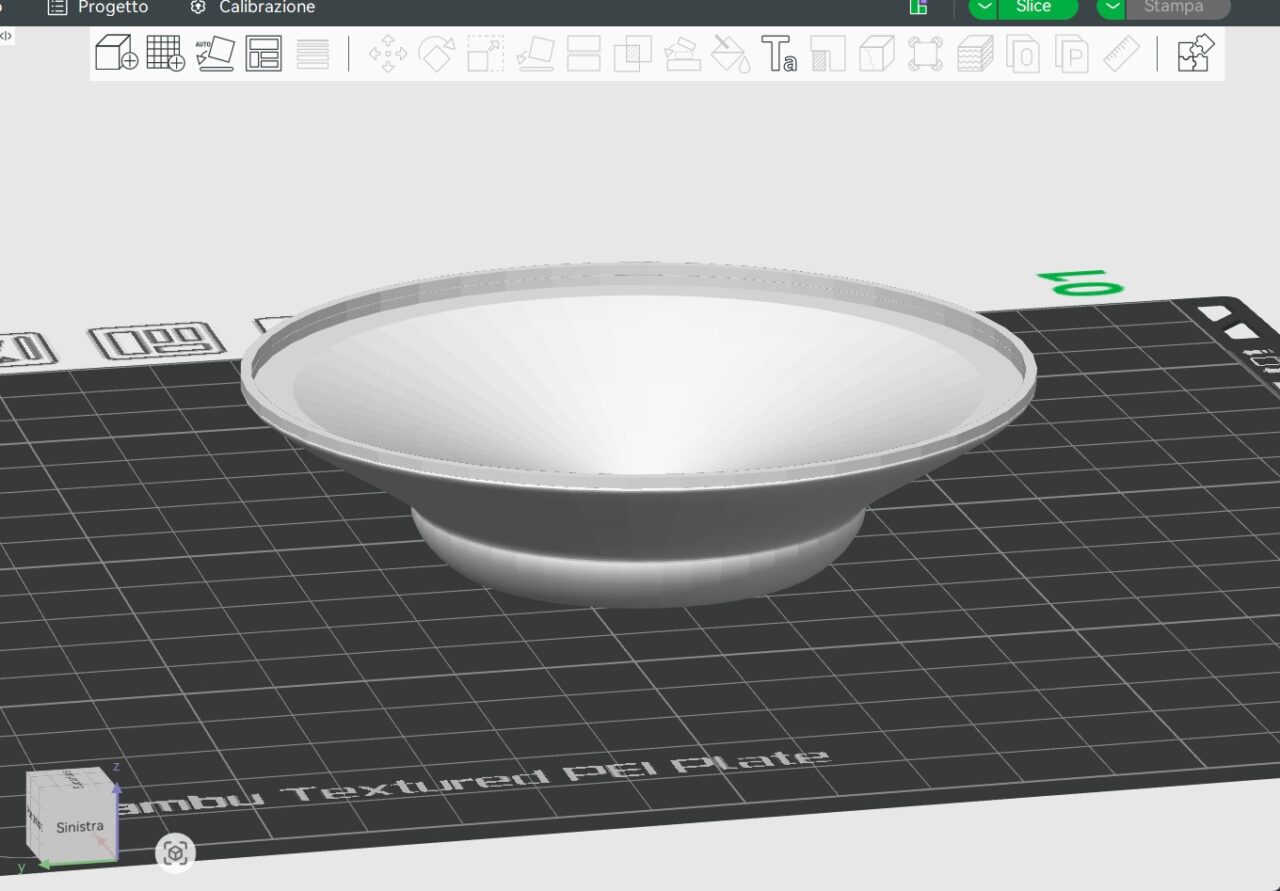1280x891 pixels.
Task: Open the Assembly view puzzle icon
Action: coord(1195,53)
